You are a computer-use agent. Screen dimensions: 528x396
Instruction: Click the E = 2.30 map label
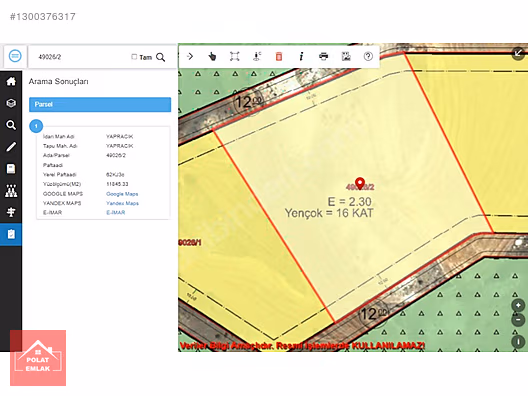click(x=350, y=202)
